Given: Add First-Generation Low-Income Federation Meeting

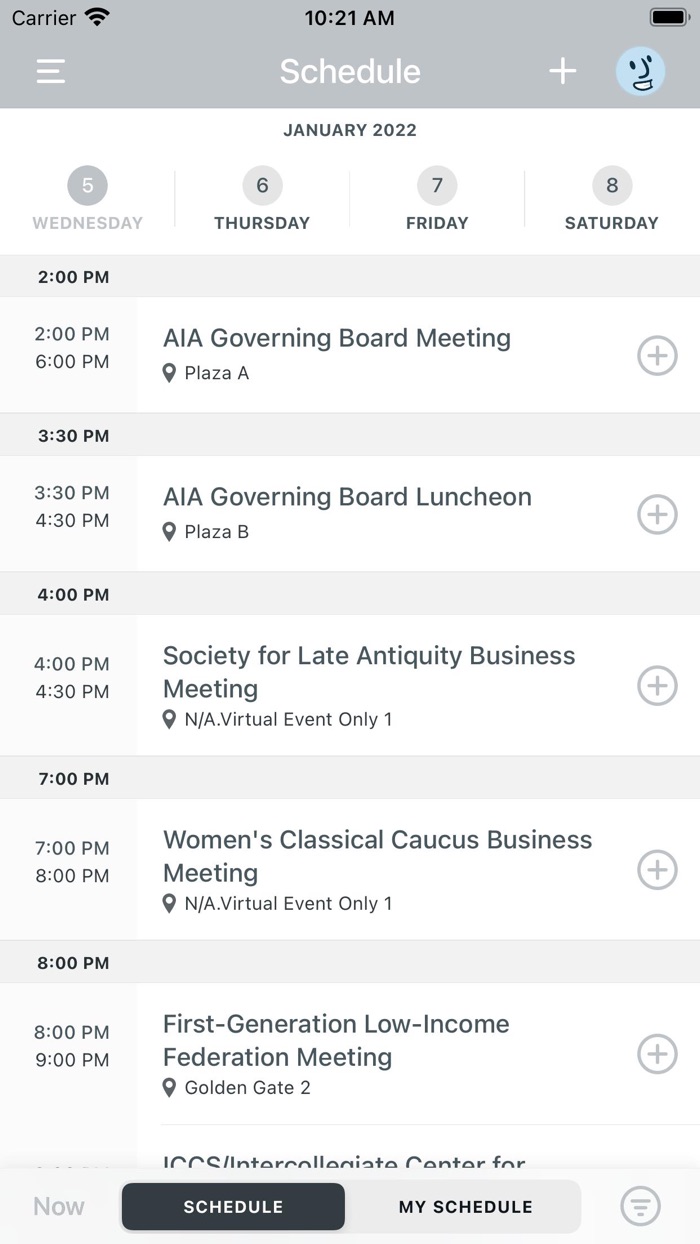Looking at the screenshot, I should [x=657, y=1054].
